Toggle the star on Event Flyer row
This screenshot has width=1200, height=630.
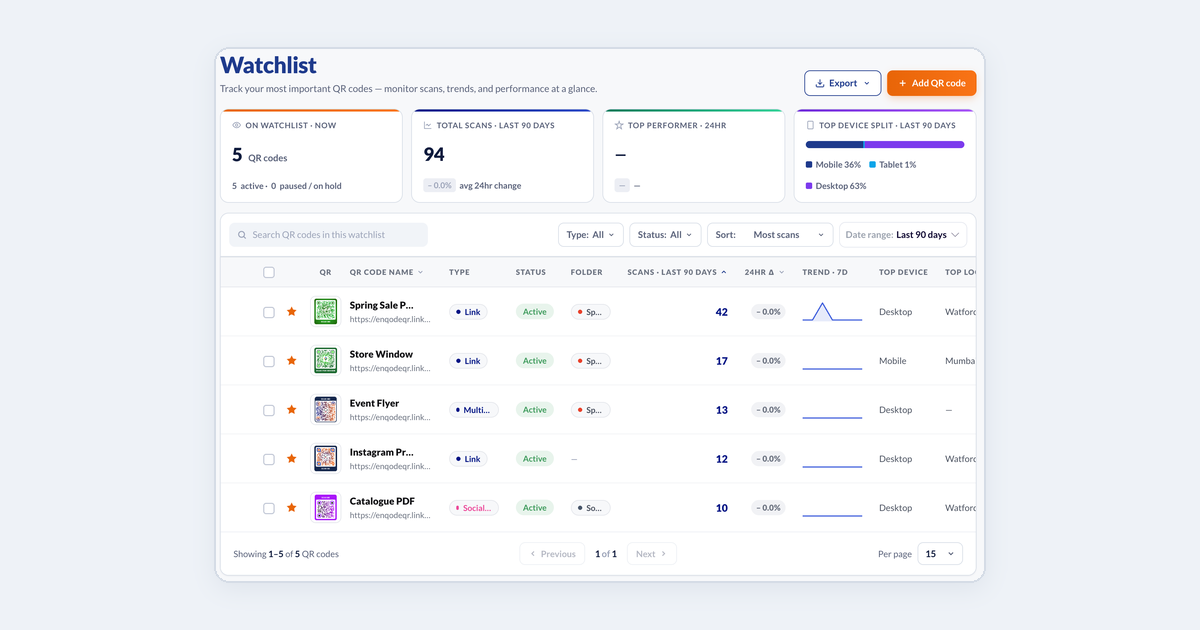pos(292,410)
